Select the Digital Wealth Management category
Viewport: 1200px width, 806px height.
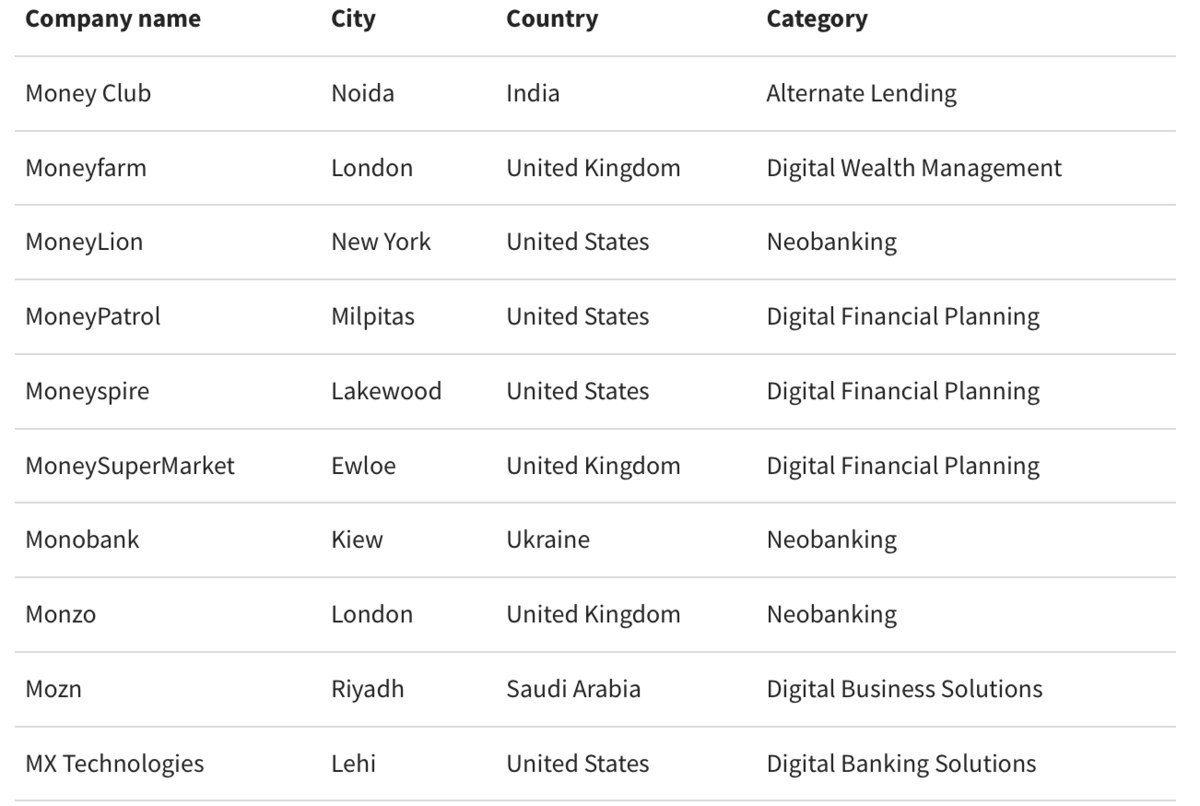[x=913, y=168]
